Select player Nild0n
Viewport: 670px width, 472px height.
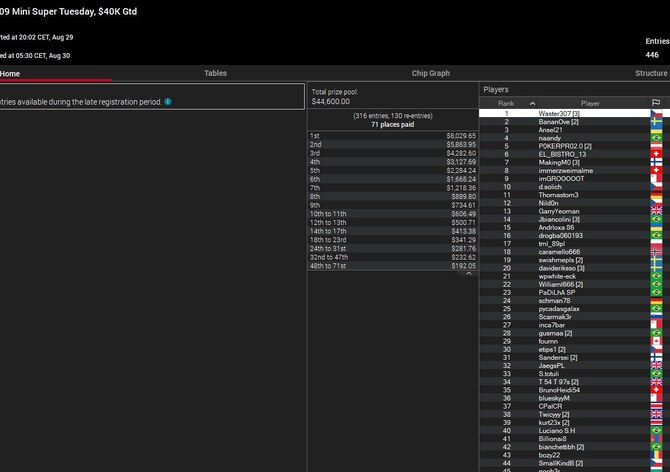click(x=548, y=203)
